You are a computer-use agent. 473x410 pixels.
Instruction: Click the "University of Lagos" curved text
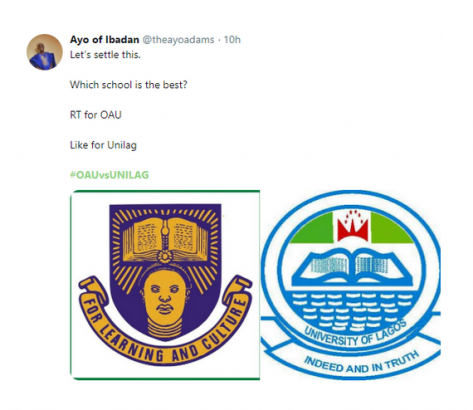tap(355, 334)
